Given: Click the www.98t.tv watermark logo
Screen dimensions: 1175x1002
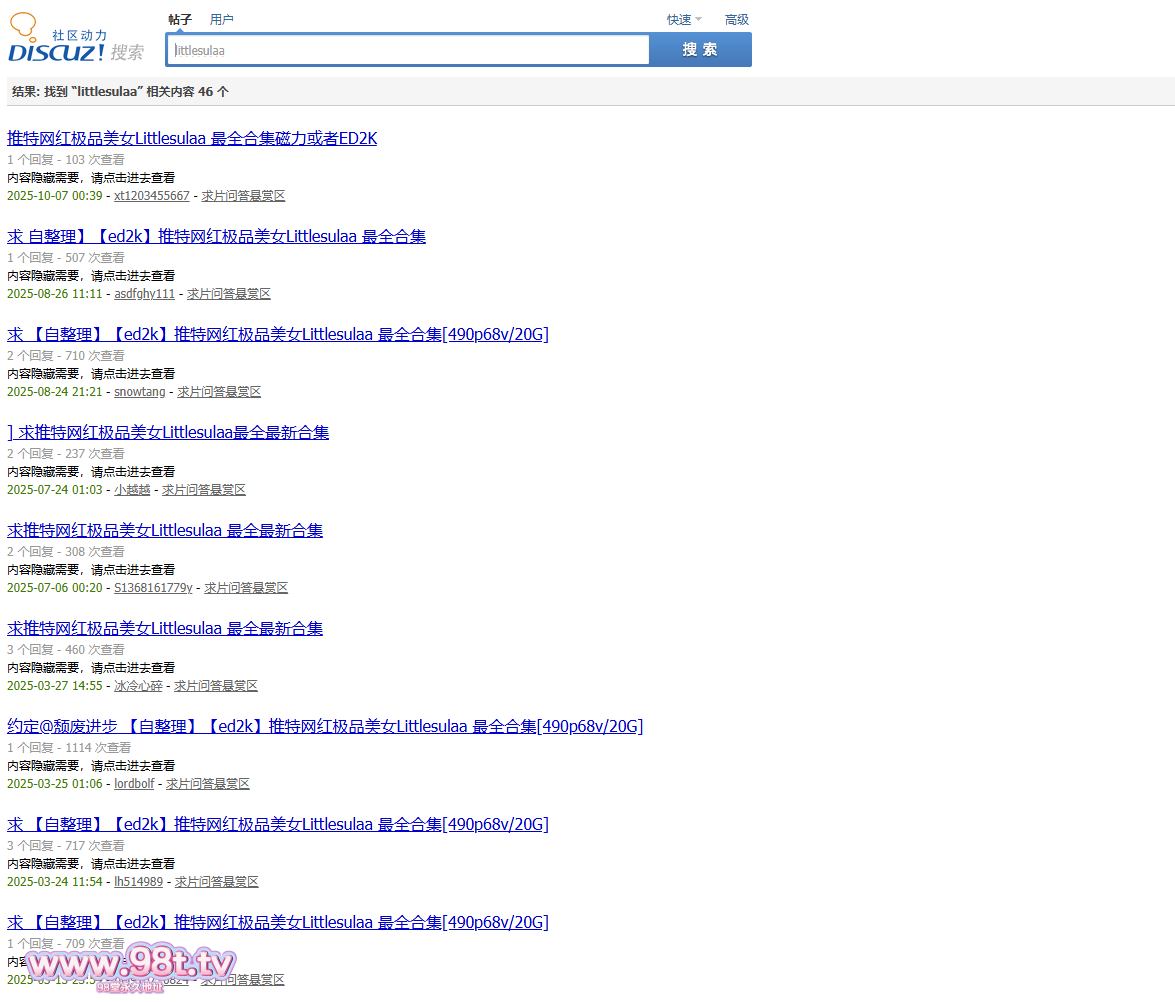Looking at the screenshot, I should 130,965.
